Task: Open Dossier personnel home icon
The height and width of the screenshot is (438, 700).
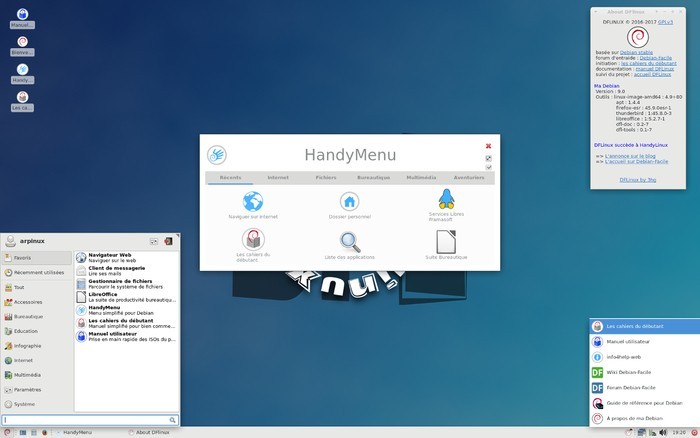Action: click(349, 201)
